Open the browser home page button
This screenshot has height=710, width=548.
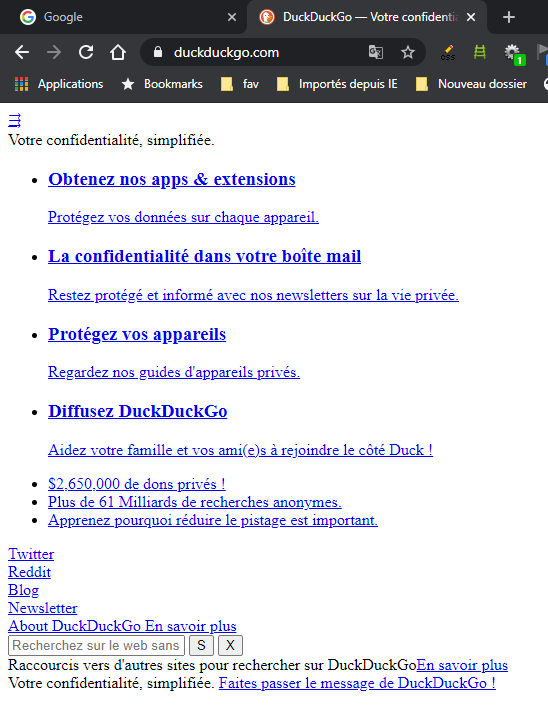click(x=118, y=53)
